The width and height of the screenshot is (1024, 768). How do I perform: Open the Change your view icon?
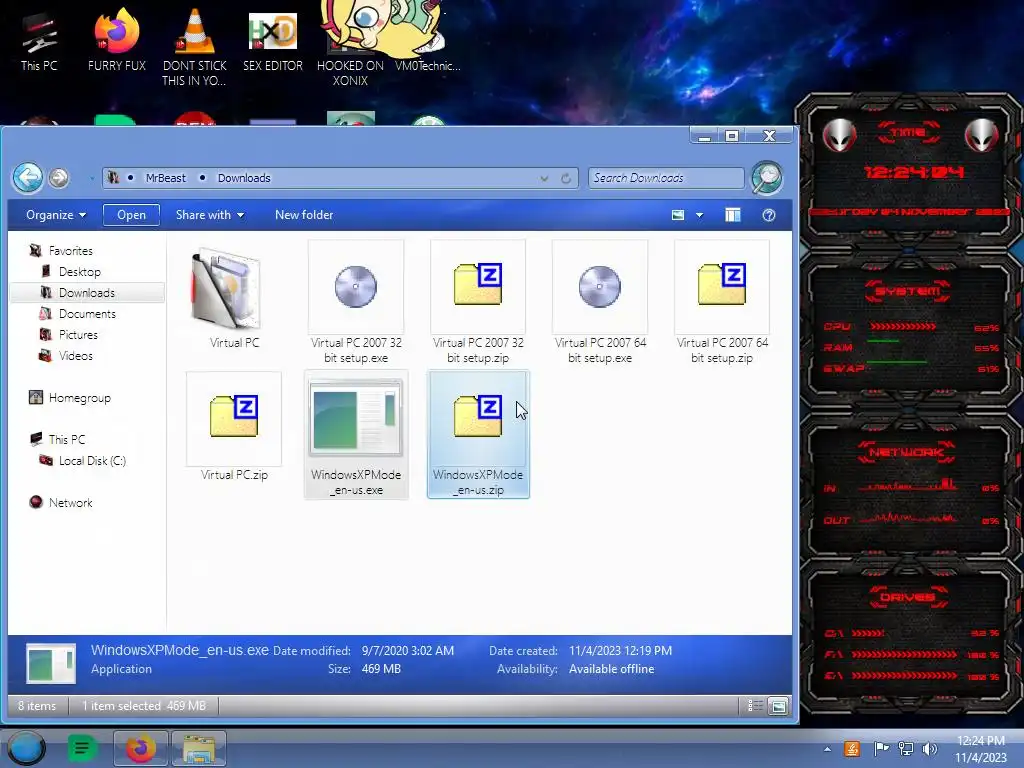tap(678, 215)
